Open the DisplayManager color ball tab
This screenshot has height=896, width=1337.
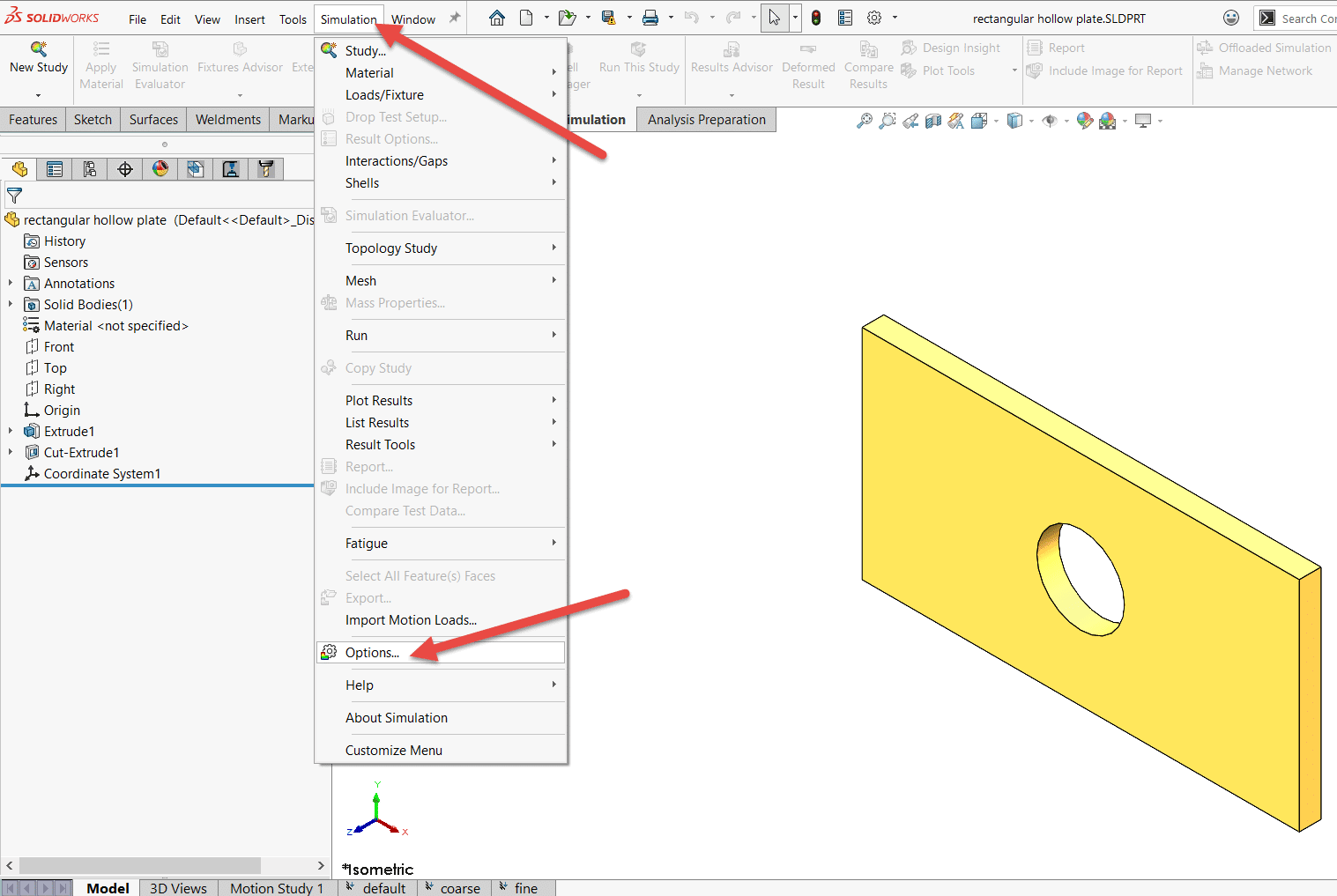pos(160,169)
